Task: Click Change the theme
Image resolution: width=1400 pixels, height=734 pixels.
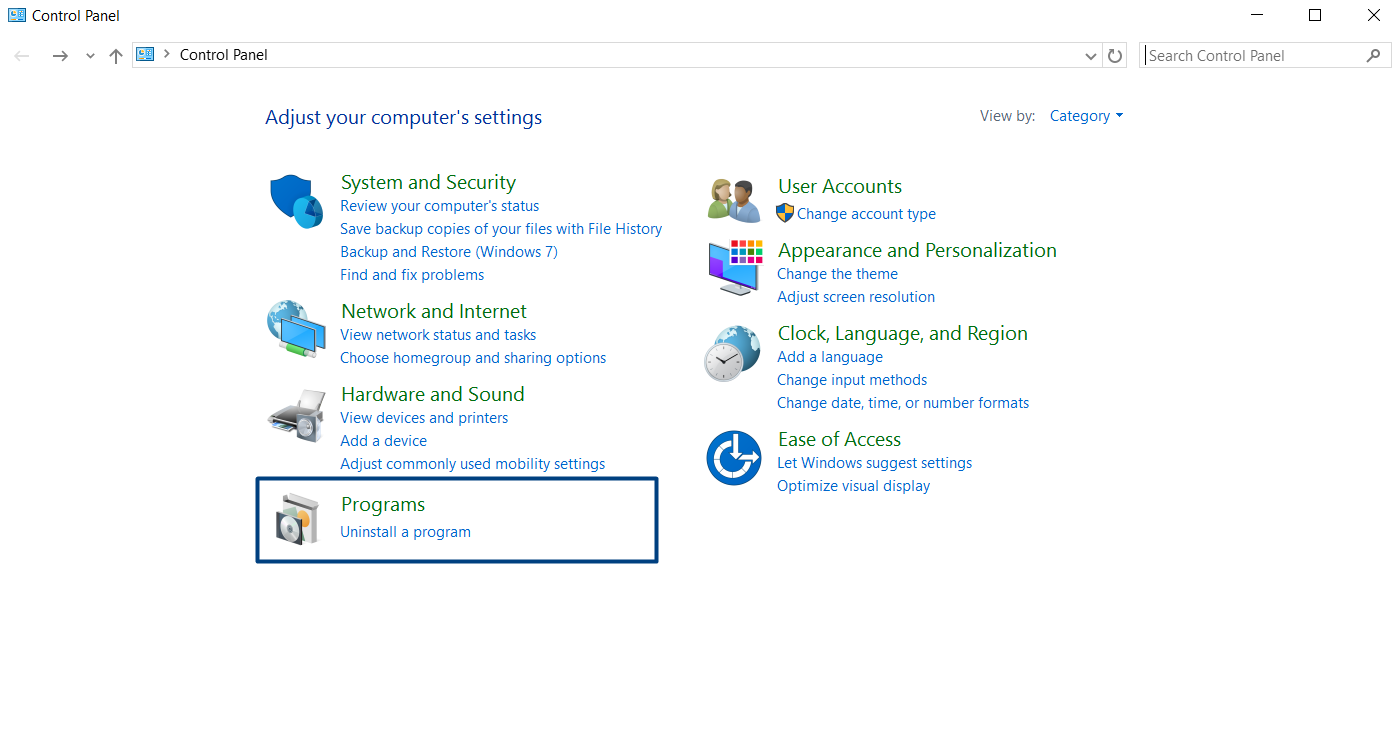Action: click(x=837, y=274)
